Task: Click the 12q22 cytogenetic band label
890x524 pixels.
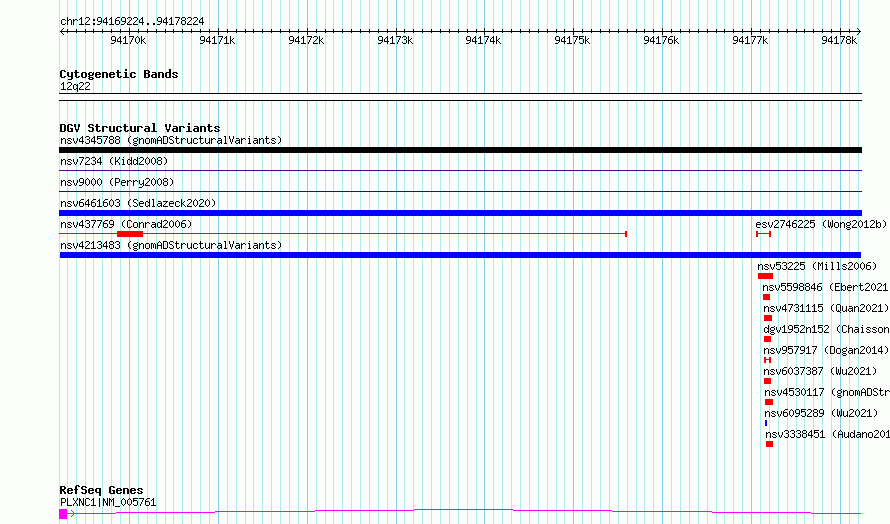Action: [75, 86]
